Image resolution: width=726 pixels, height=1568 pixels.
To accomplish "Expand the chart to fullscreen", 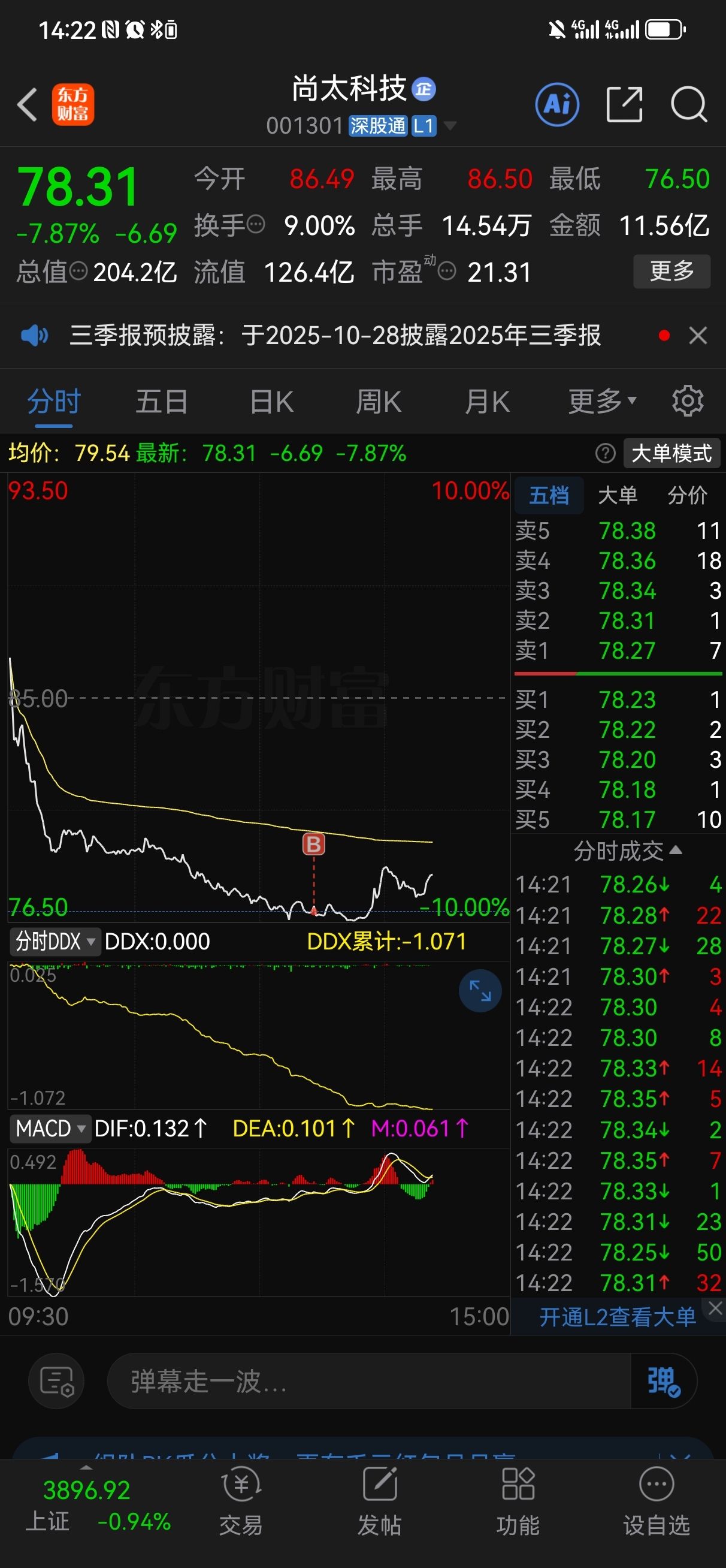I will 480,990.
